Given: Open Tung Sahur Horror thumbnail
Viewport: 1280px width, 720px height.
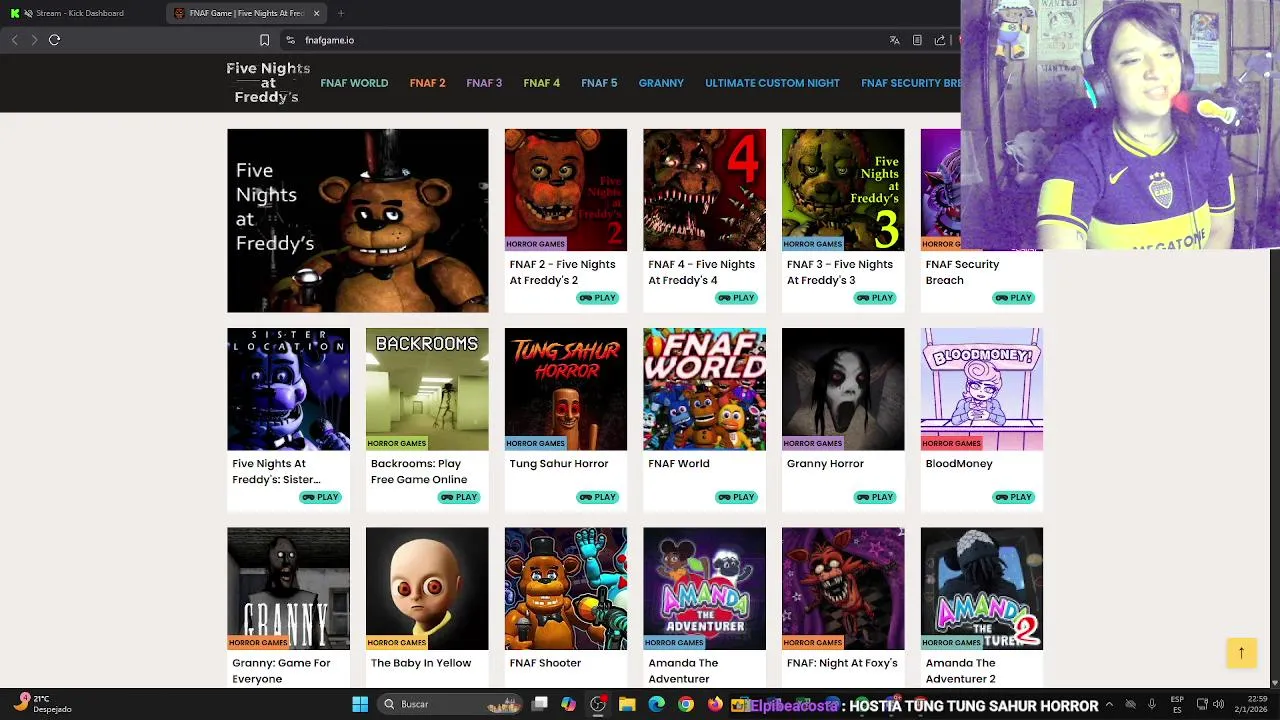Looking at the screenshot, I should (566, 389).
